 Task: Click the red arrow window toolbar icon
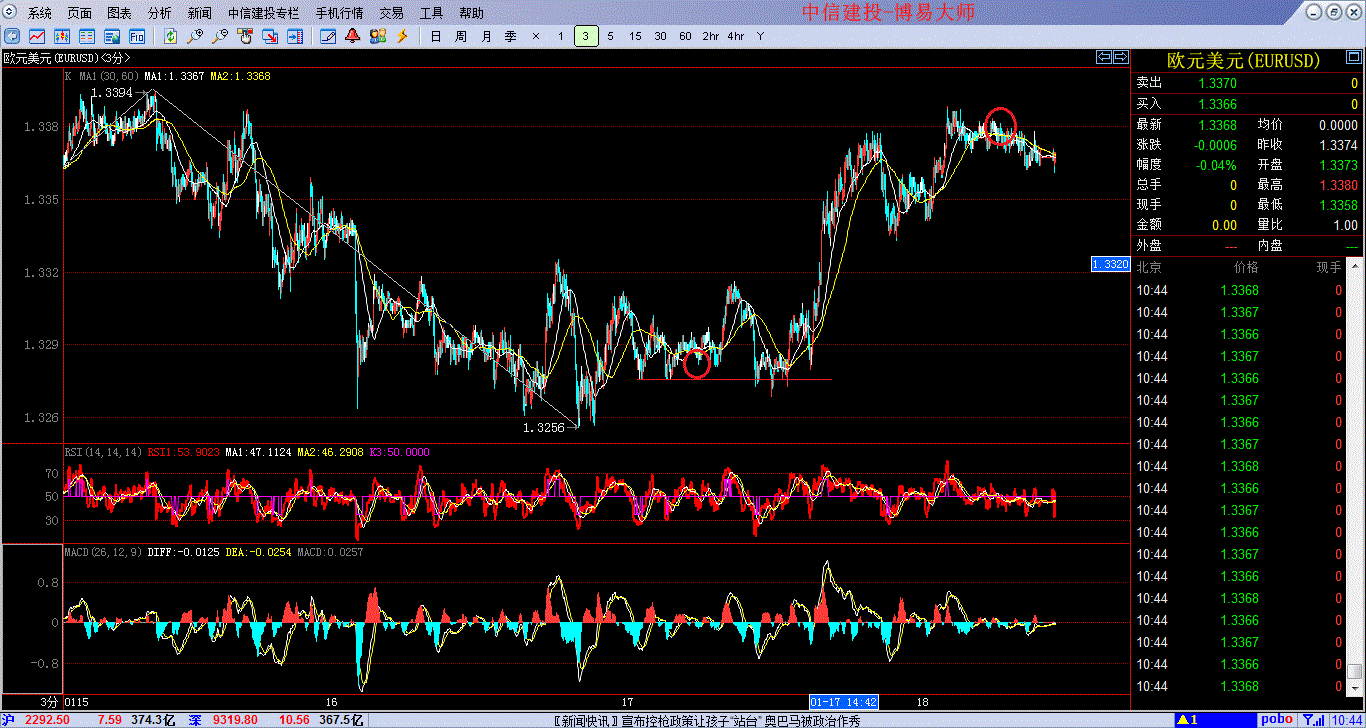point(270,36)
